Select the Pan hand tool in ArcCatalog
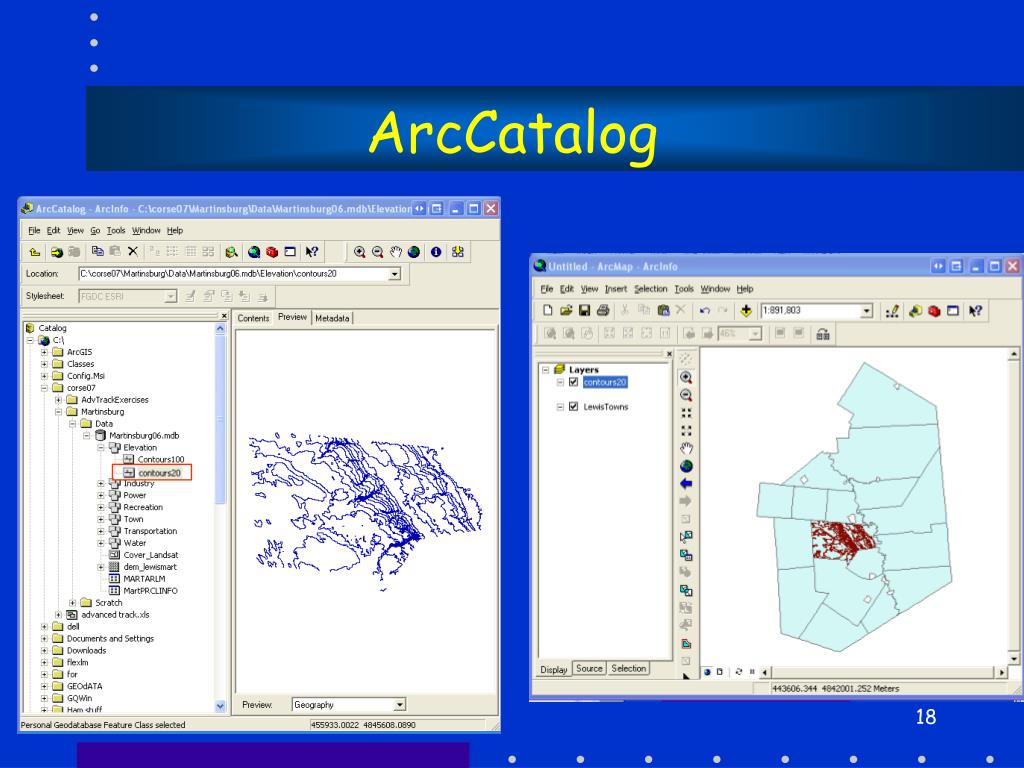The height and width of the screenshot is (768, 1024). click(x=396, y=251)
